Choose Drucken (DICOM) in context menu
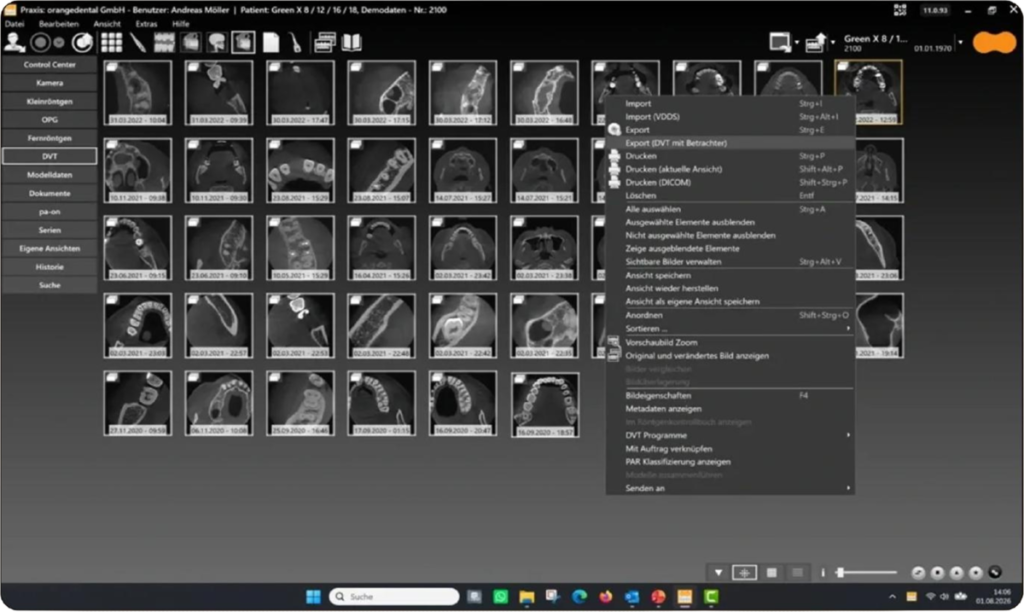This screenshot has height=612, width=1024. (730, 182)
